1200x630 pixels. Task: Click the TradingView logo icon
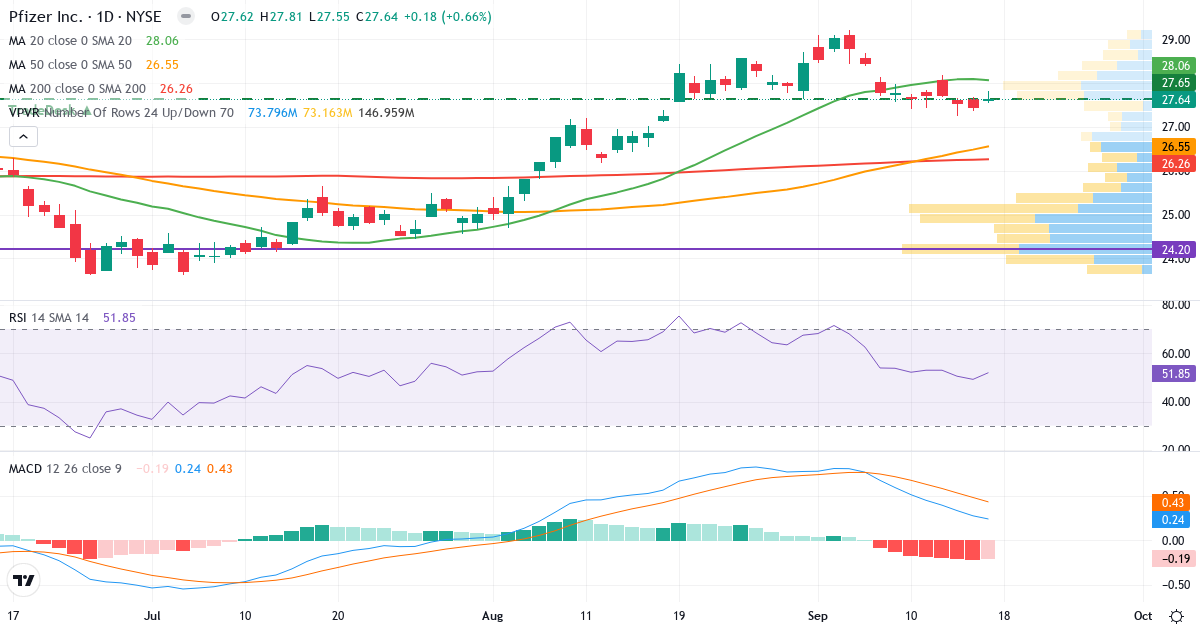point(24,580)
